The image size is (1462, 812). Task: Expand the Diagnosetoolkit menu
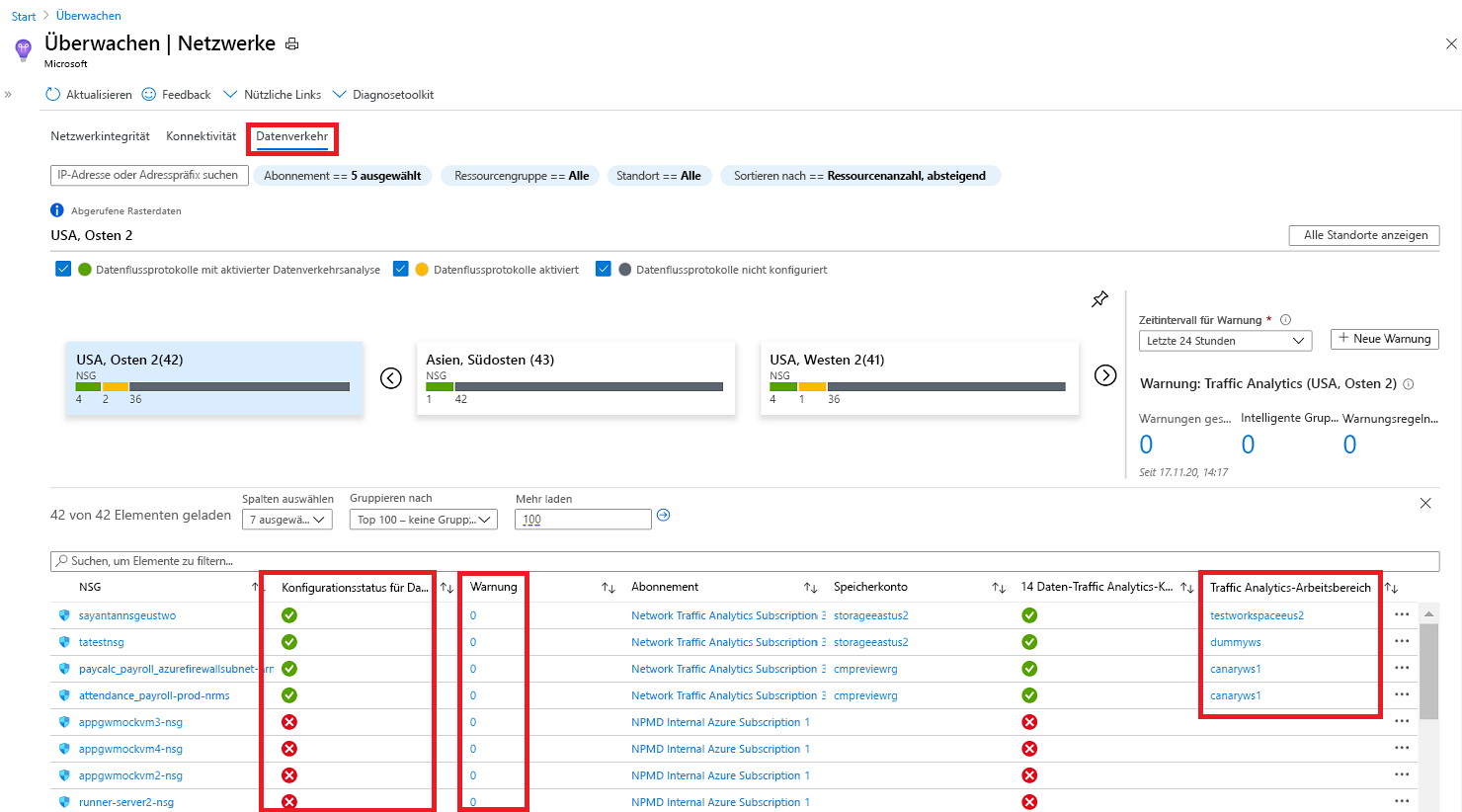(x=383, y=95)
